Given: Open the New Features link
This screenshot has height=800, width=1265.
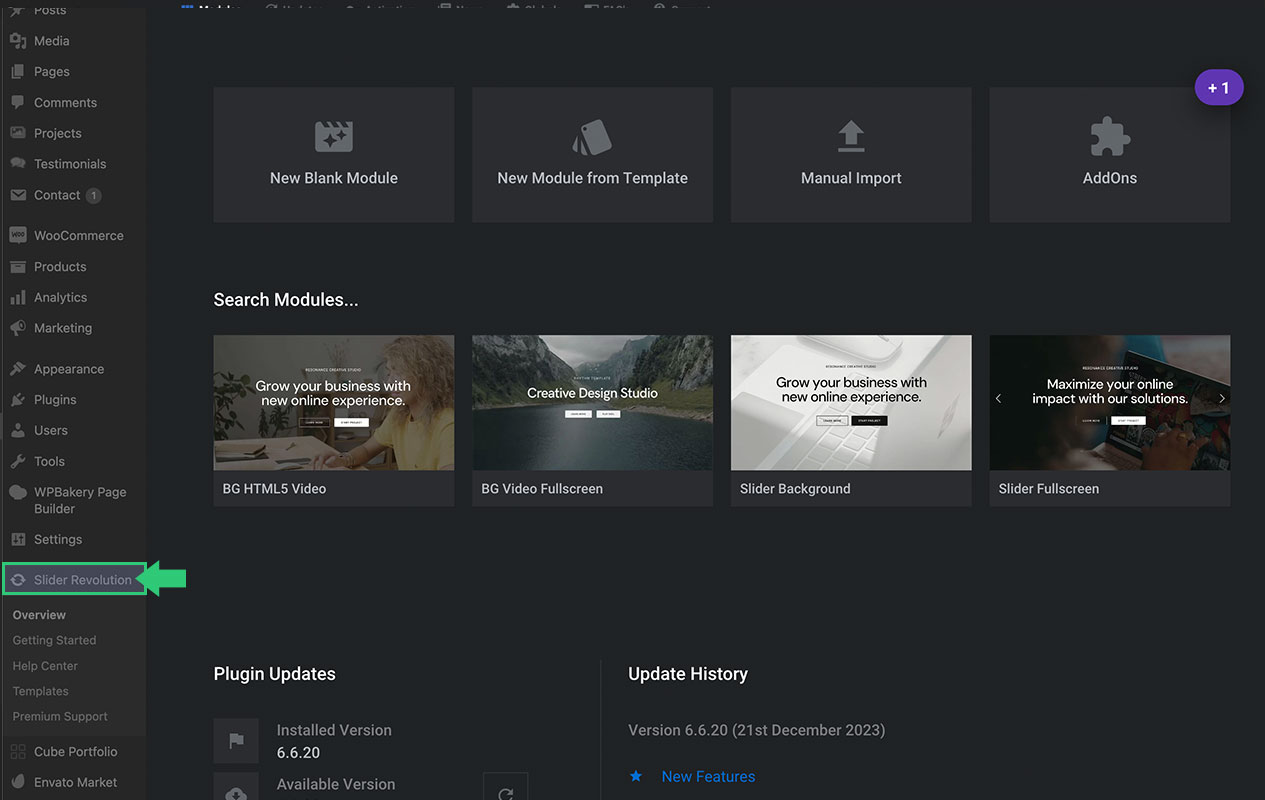Looking at the screenshot, I should [x=708, y=777].
